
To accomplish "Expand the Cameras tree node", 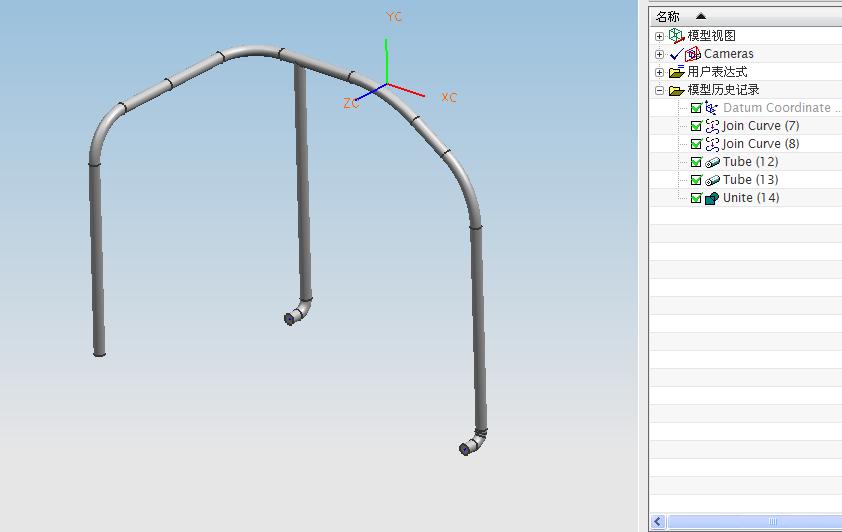I will [x=659, y=54].
